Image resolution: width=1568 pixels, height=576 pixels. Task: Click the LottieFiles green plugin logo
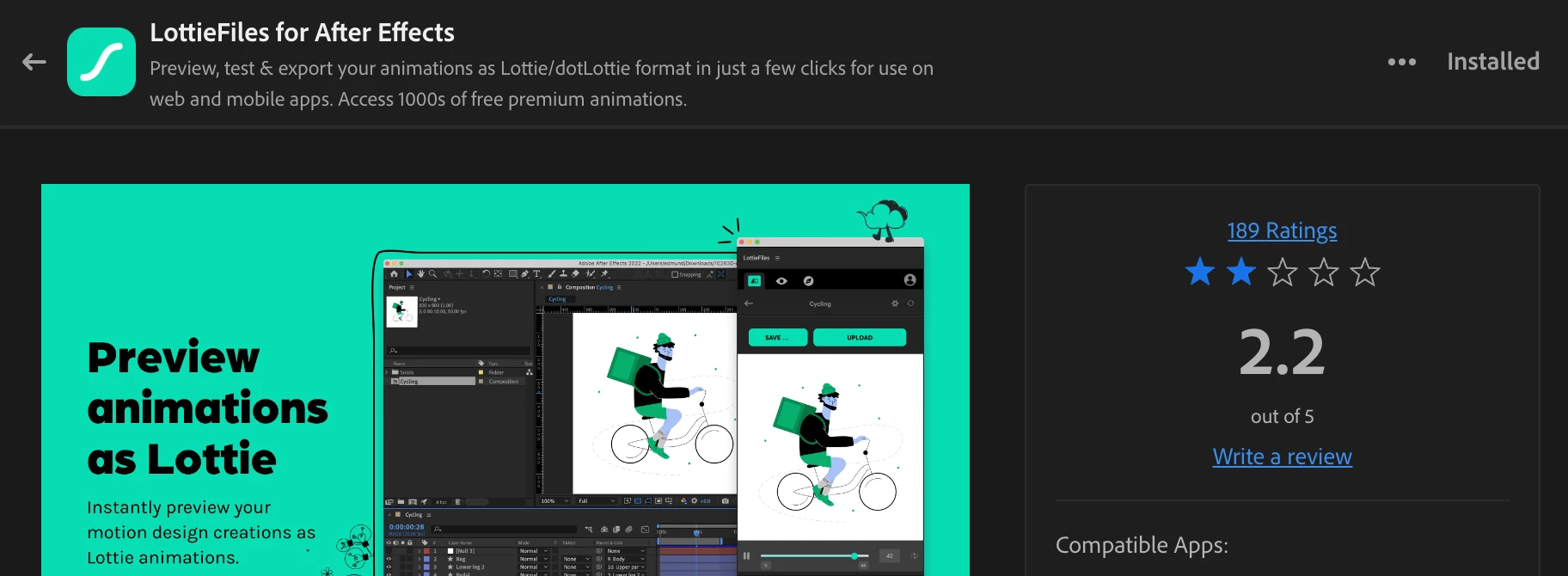click(101, 62)
